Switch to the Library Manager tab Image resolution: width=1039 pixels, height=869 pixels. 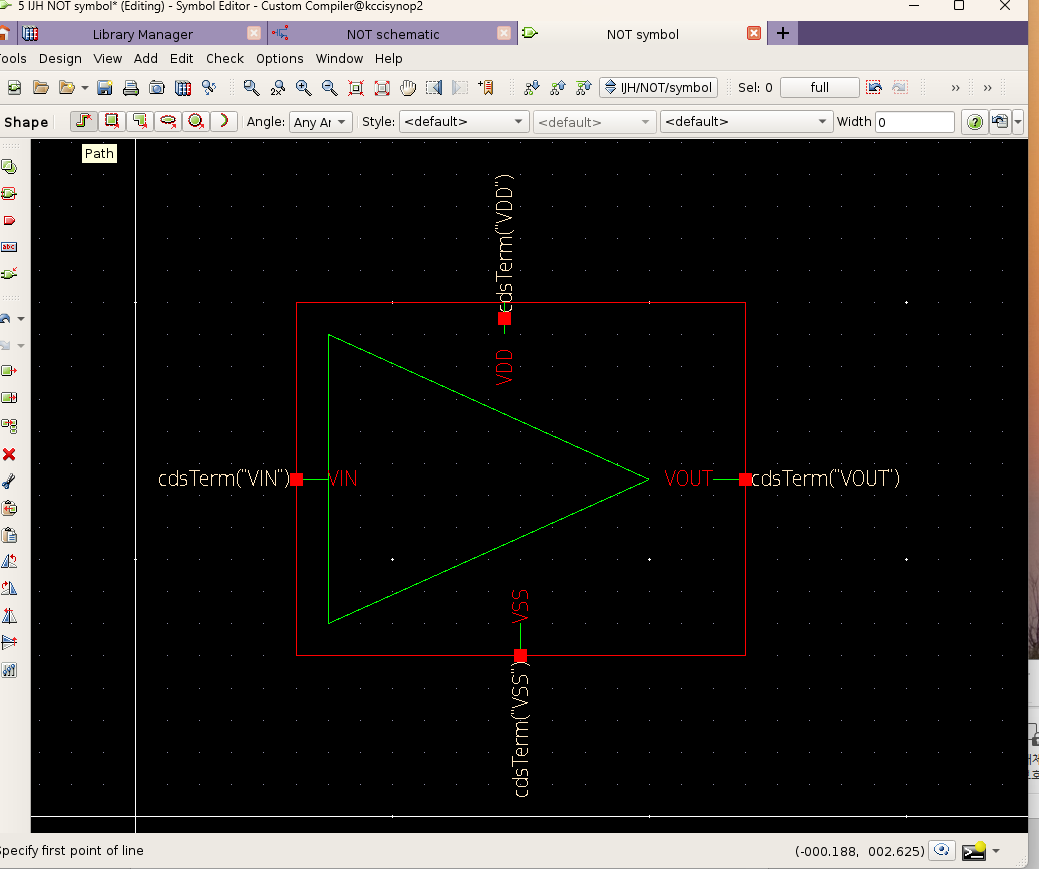pos(142,34)
